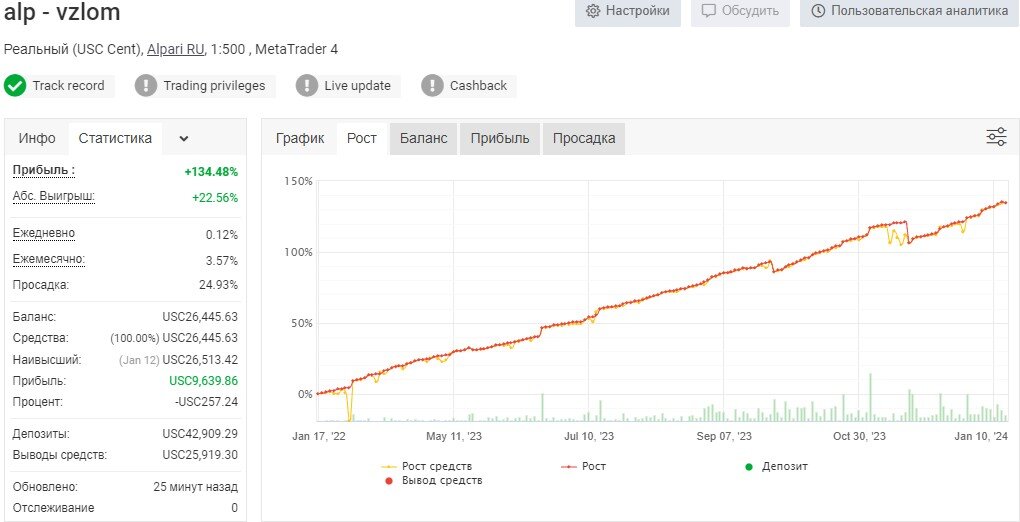This screenshot has width=1020, height=522.
Task: Select the Рост growth tab
Action: [362, 139]
